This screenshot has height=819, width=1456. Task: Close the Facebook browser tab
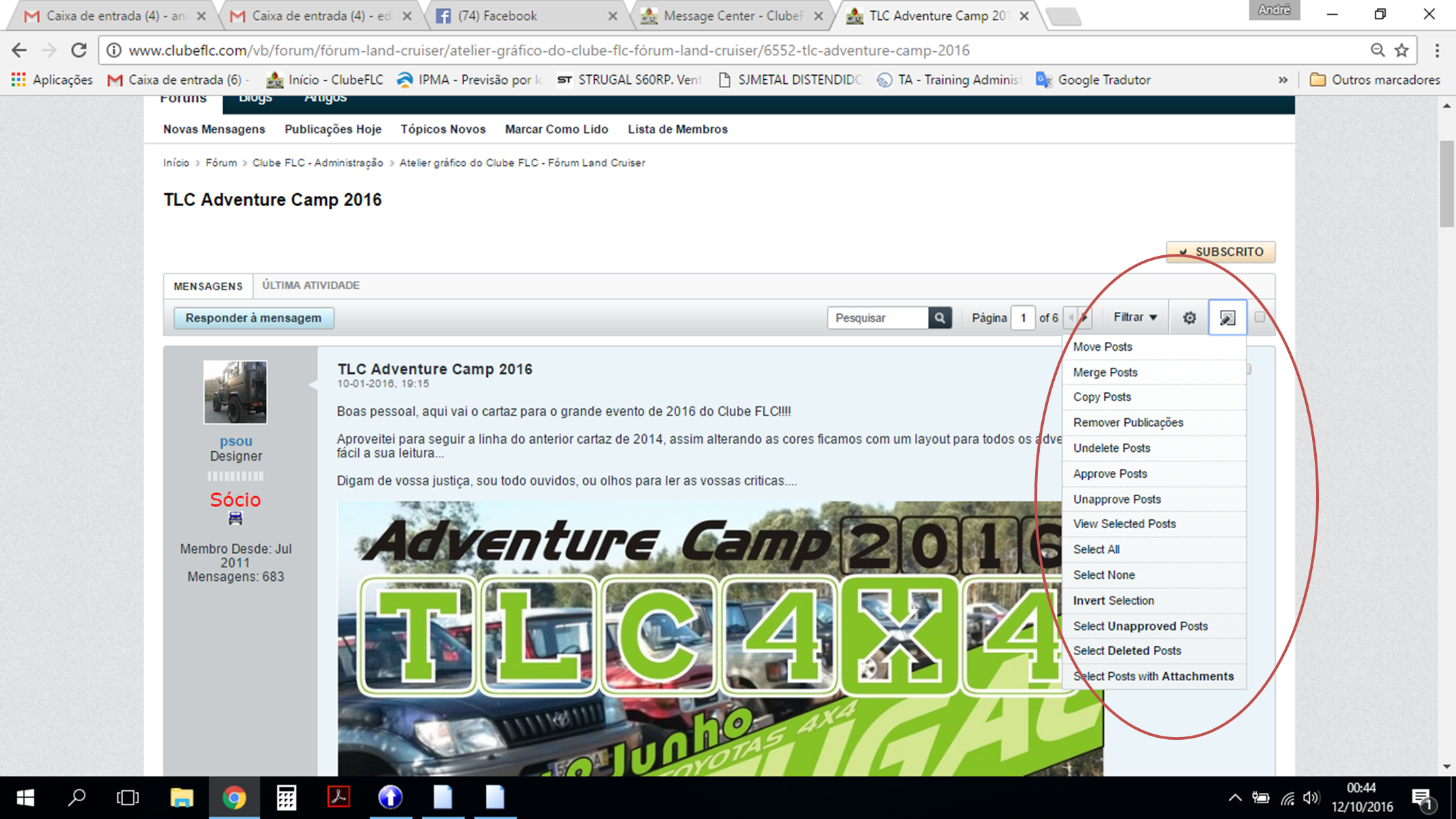[613, 16]
